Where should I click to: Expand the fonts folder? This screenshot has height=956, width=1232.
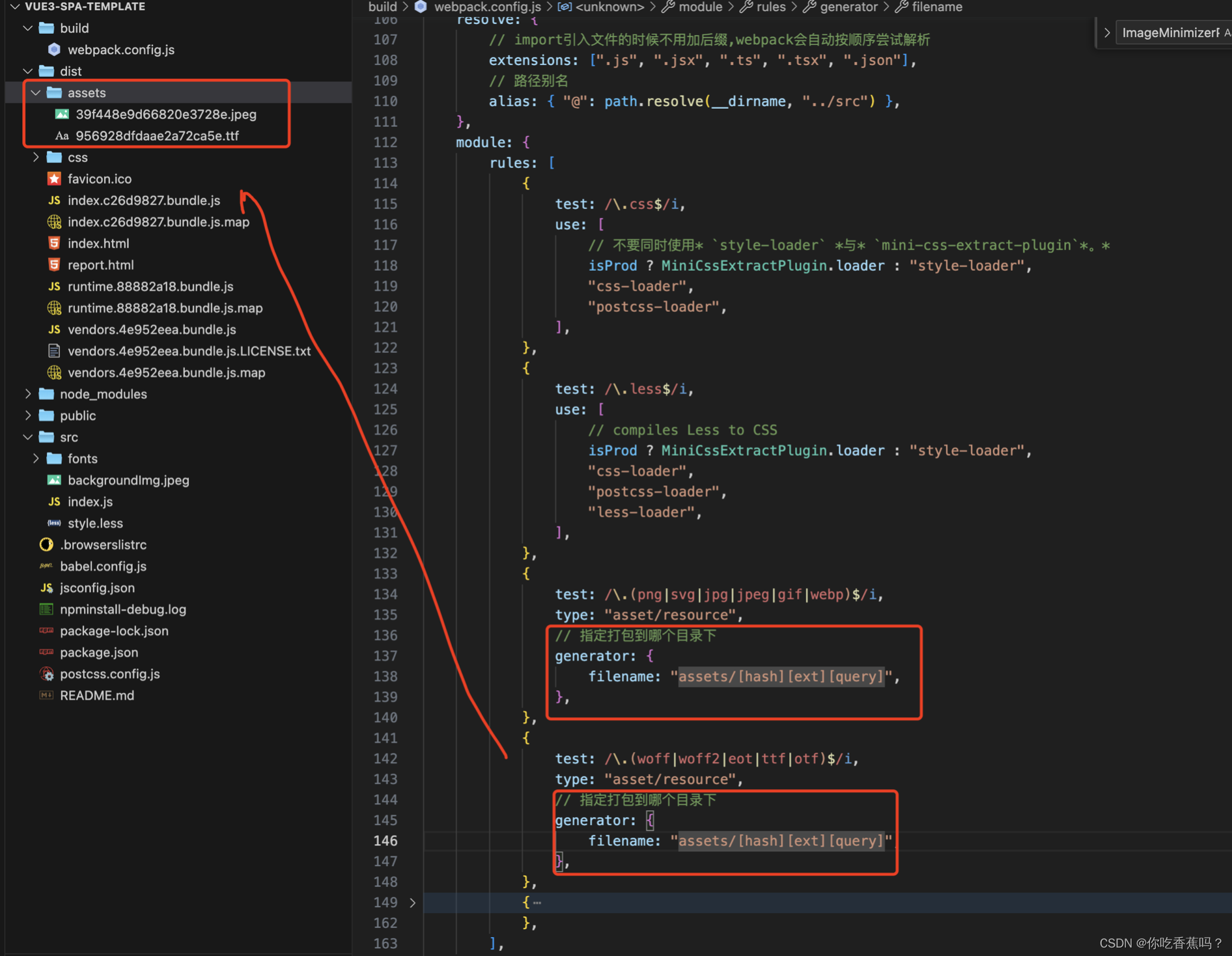[x=36, y=458]
